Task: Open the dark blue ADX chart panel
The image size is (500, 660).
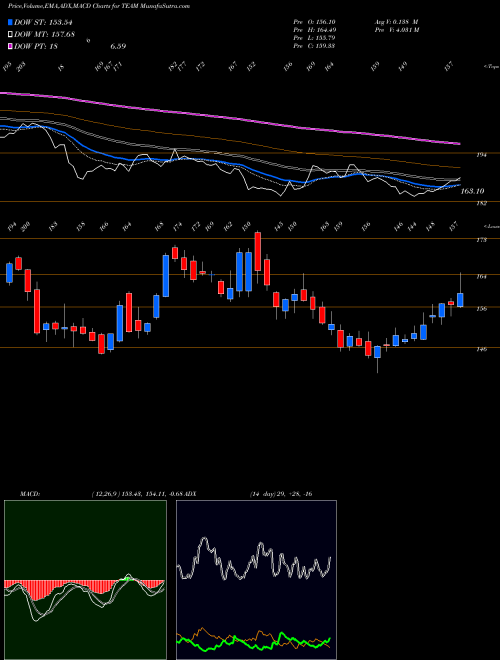Action: pyautogui.click(x=256, y=580)
